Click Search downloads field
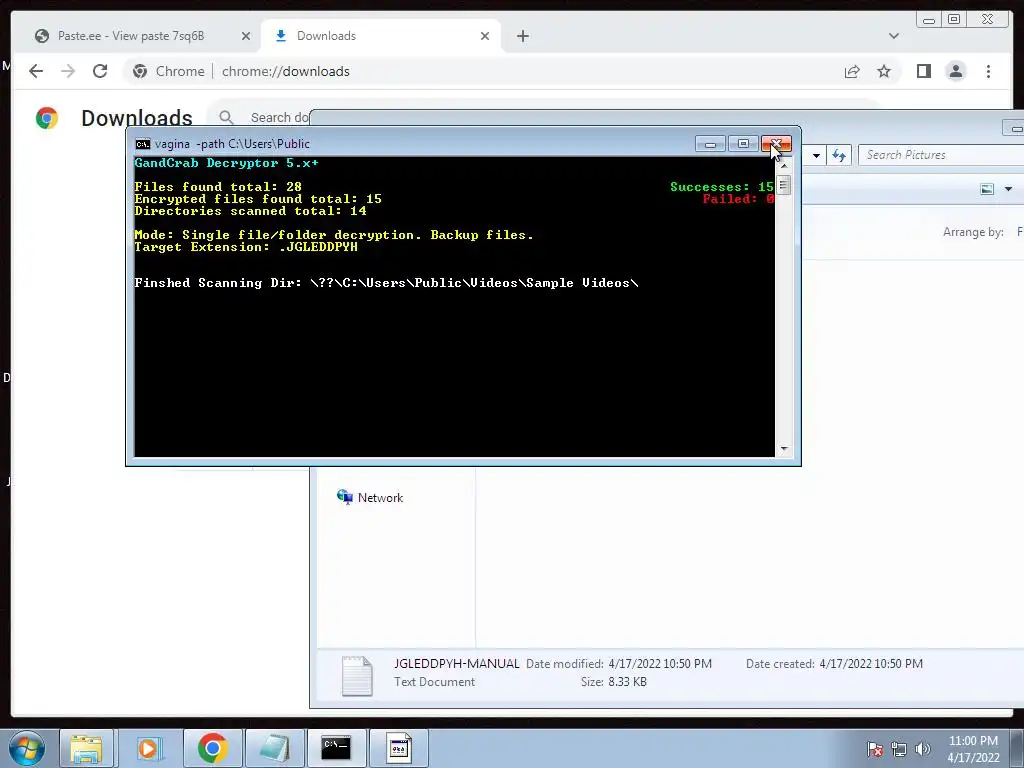The width and height of the screenshot is (1024, 768). pos(280,118)
